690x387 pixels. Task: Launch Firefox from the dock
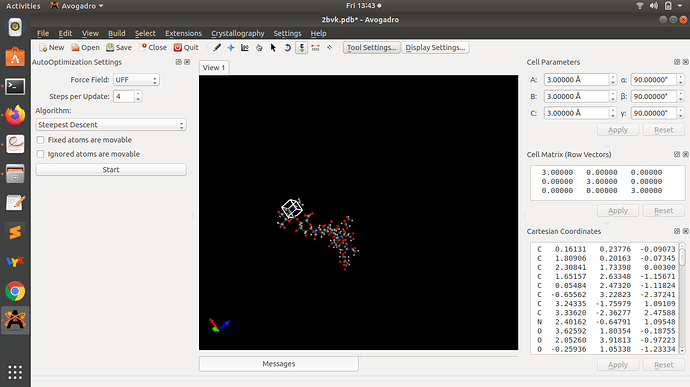pos(15,115)
